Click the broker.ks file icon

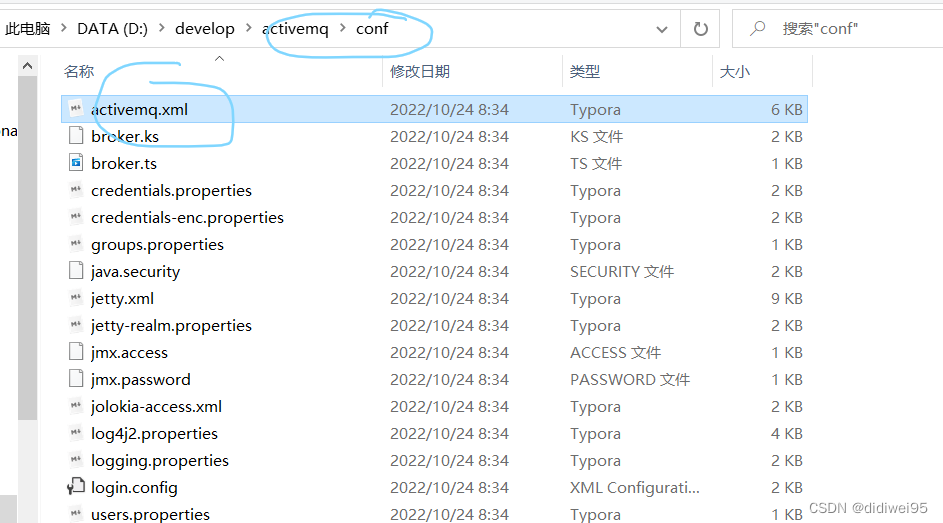pos(76,136)
